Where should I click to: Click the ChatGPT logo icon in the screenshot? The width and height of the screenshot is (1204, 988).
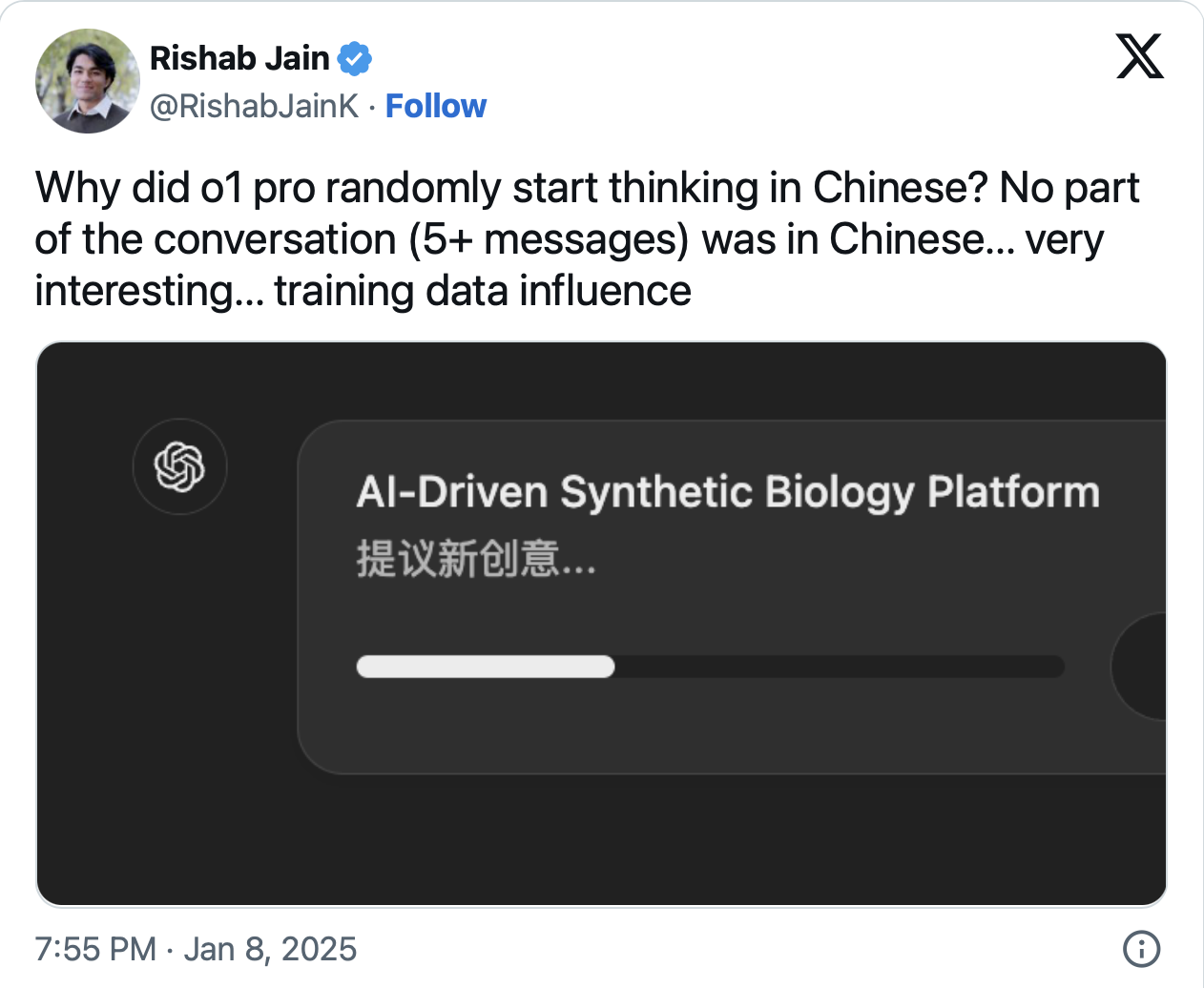(x=179, y=467)
